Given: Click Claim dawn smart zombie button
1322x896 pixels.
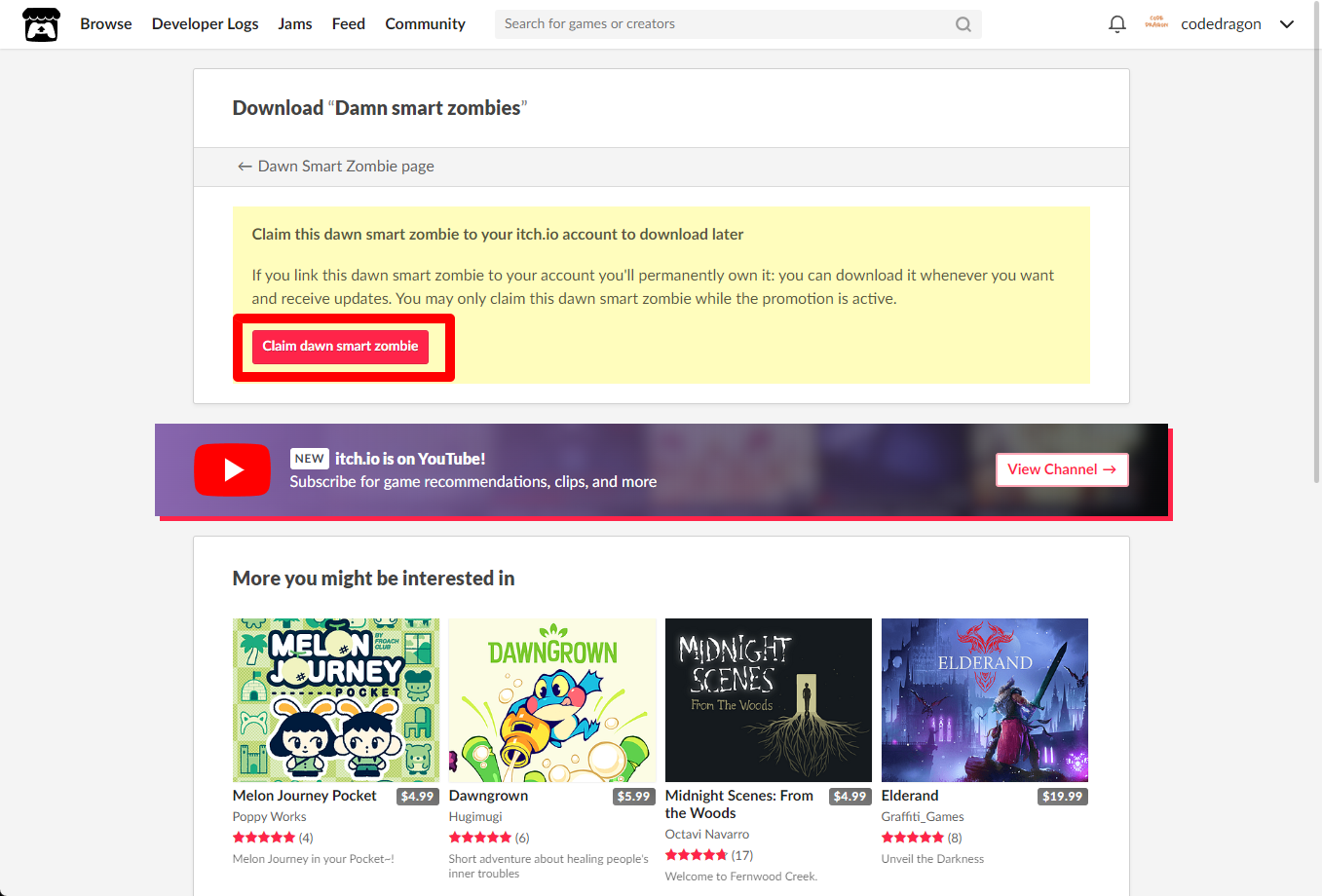Looking at the screenshot, I should click(340, 347).
